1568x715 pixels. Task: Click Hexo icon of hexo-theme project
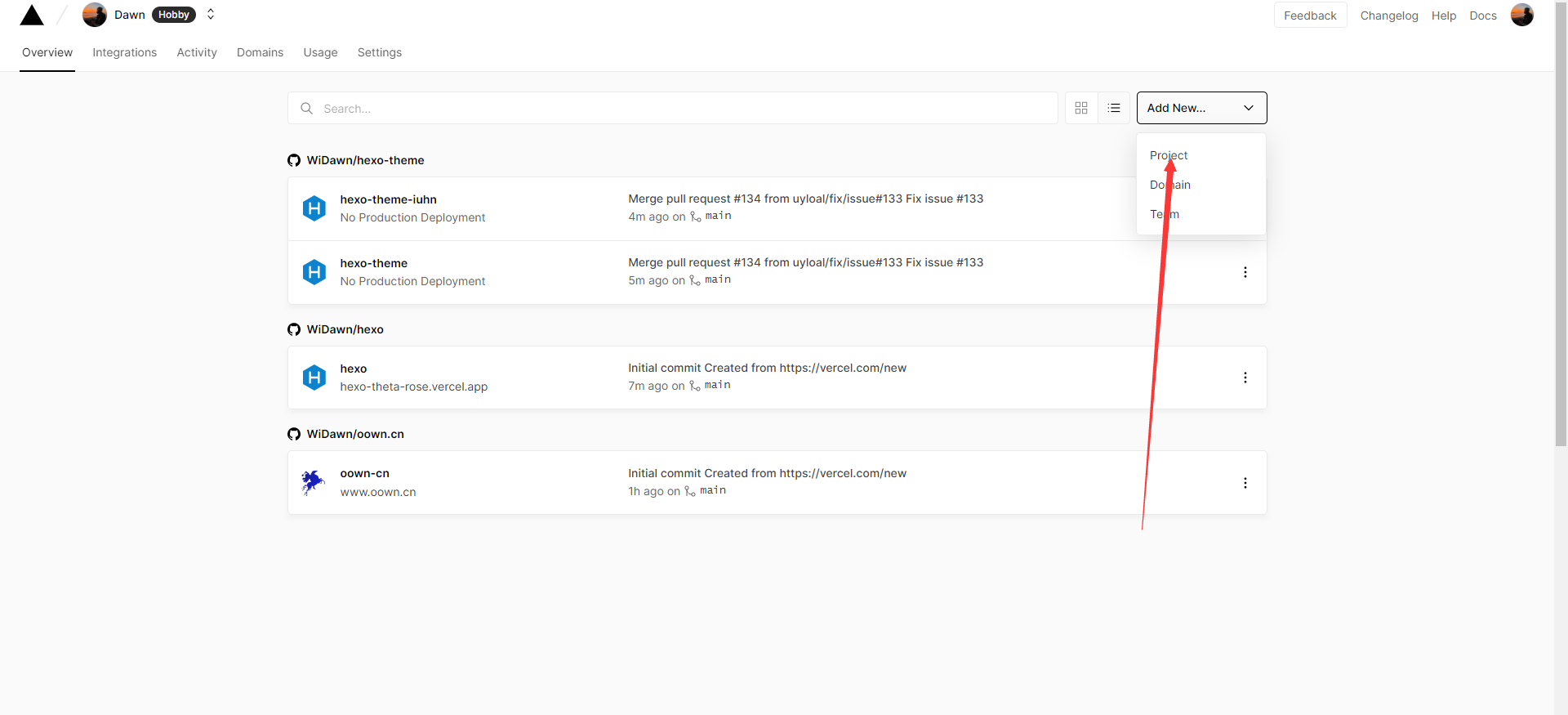[x=314, y=272]
